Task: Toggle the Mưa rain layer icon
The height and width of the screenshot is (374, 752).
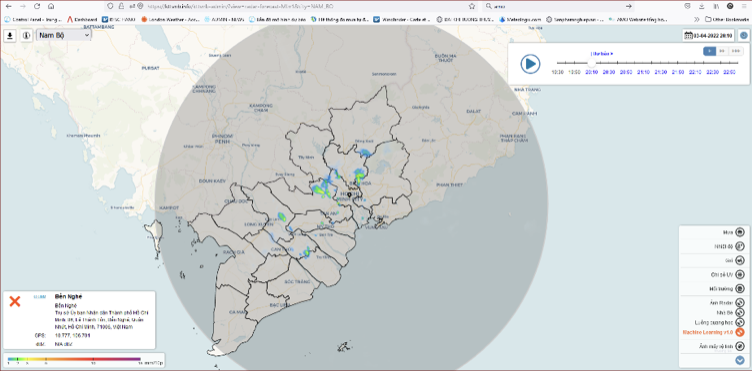Action: pos(740,233)
